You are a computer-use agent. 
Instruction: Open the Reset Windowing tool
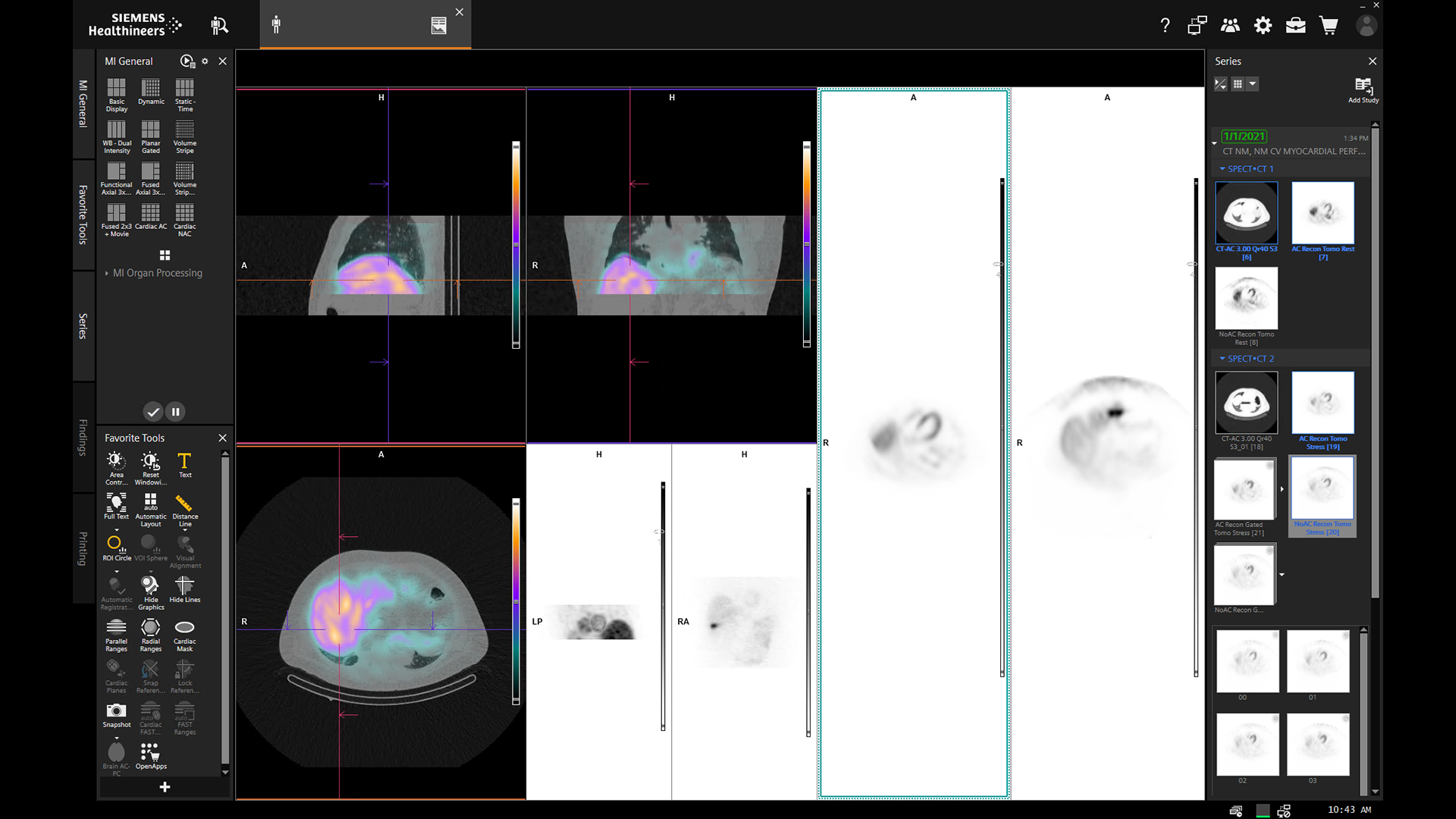150,464
